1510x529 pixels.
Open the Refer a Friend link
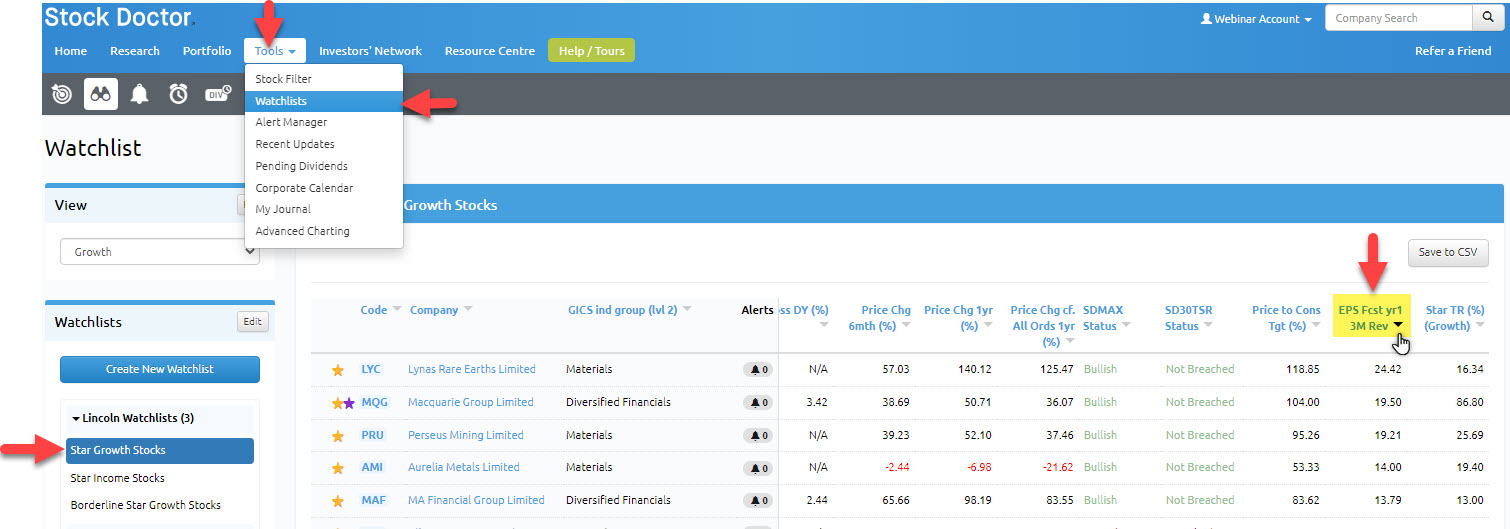(1453, 51)
